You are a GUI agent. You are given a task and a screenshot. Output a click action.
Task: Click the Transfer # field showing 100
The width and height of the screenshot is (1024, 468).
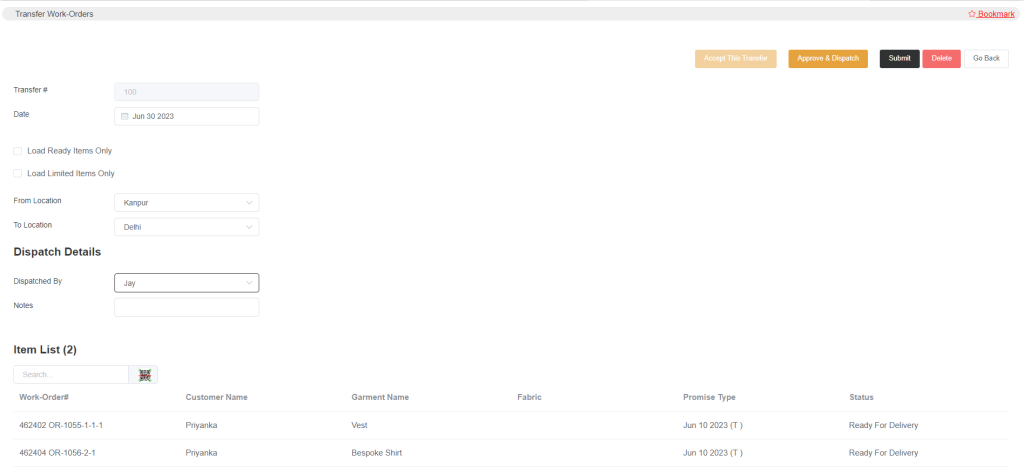(x=187, y=92)
